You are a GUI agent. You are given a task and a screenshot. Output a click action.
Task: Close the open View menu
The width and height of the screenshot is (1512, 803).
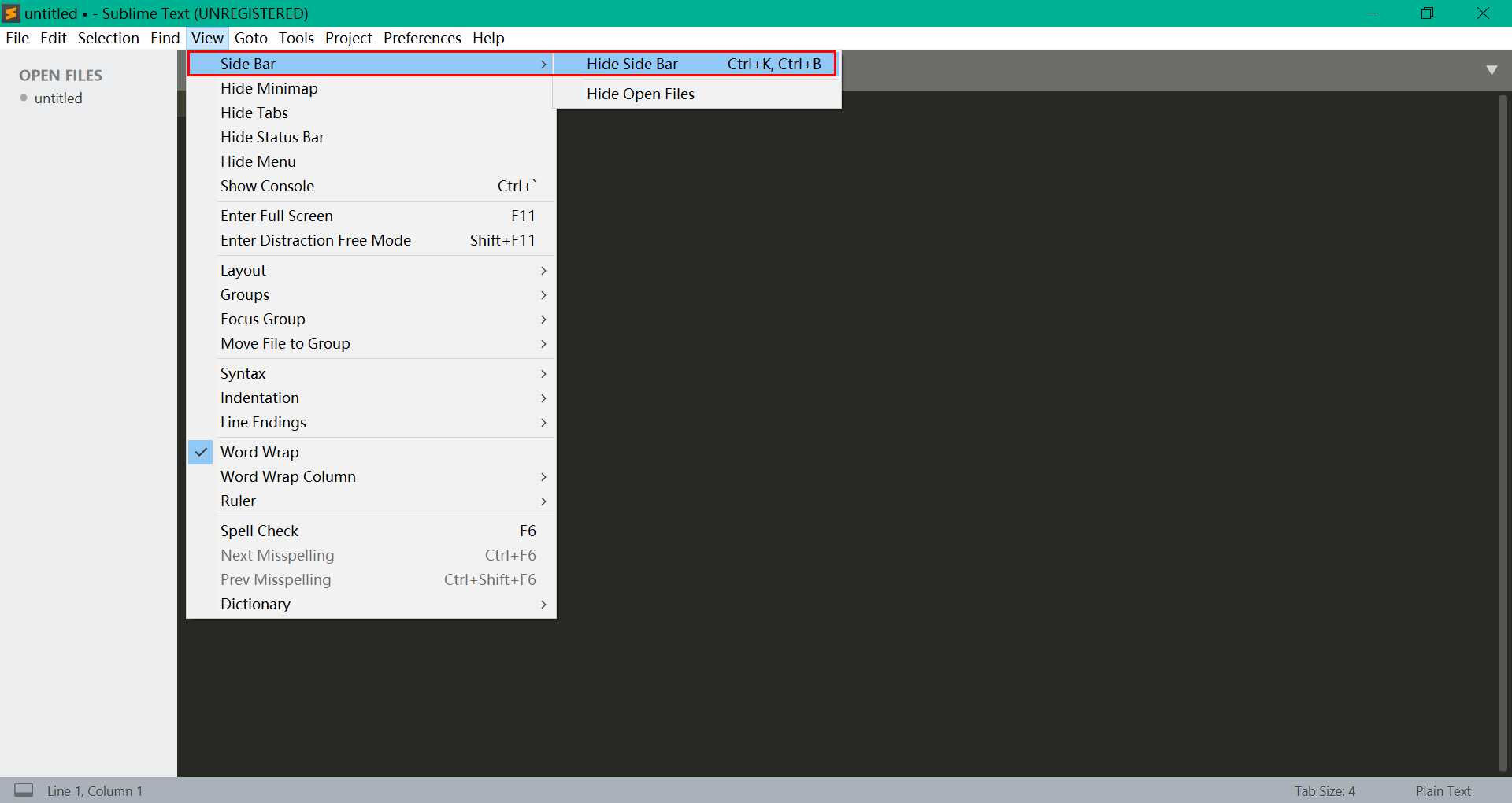[207, 38]
